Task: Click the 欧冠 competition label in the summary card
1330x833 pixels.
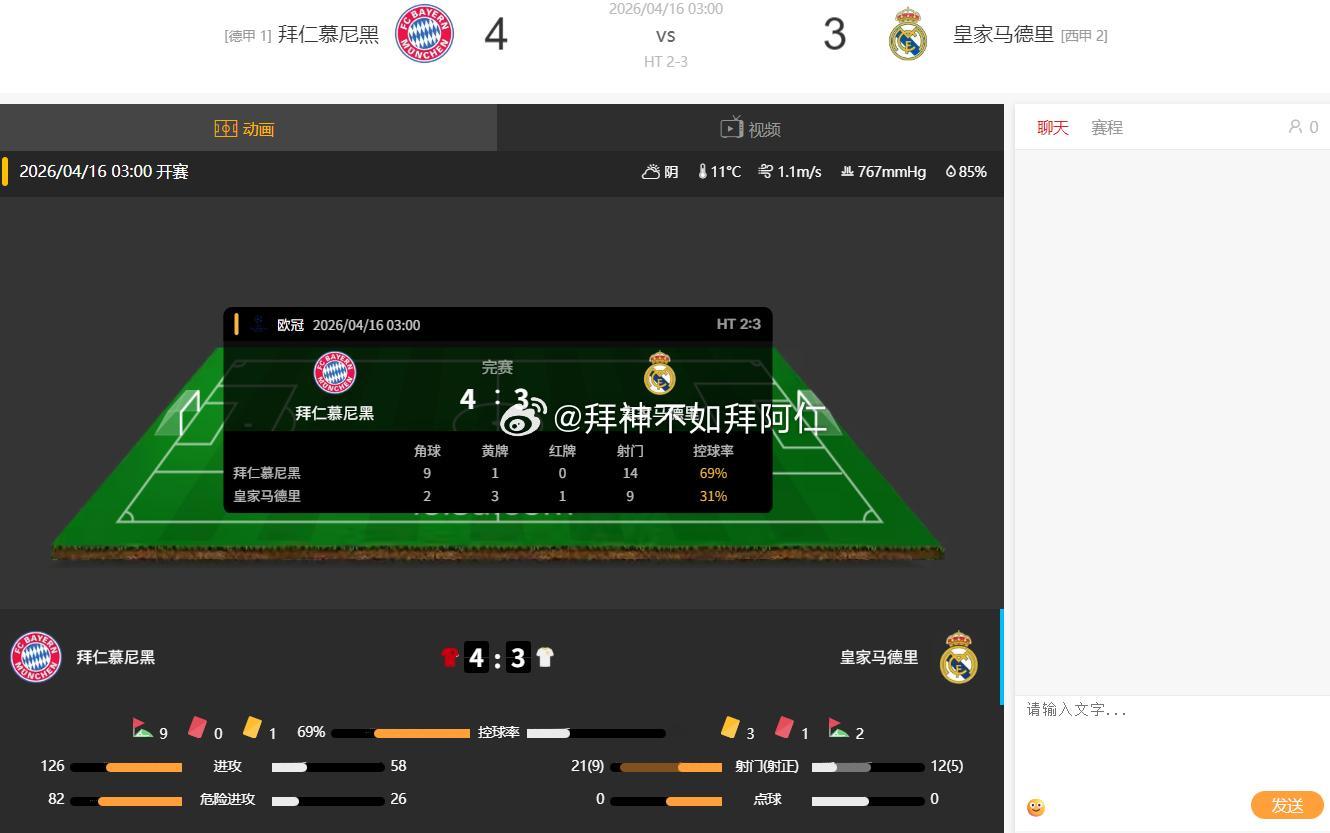Action: (291, 325)
